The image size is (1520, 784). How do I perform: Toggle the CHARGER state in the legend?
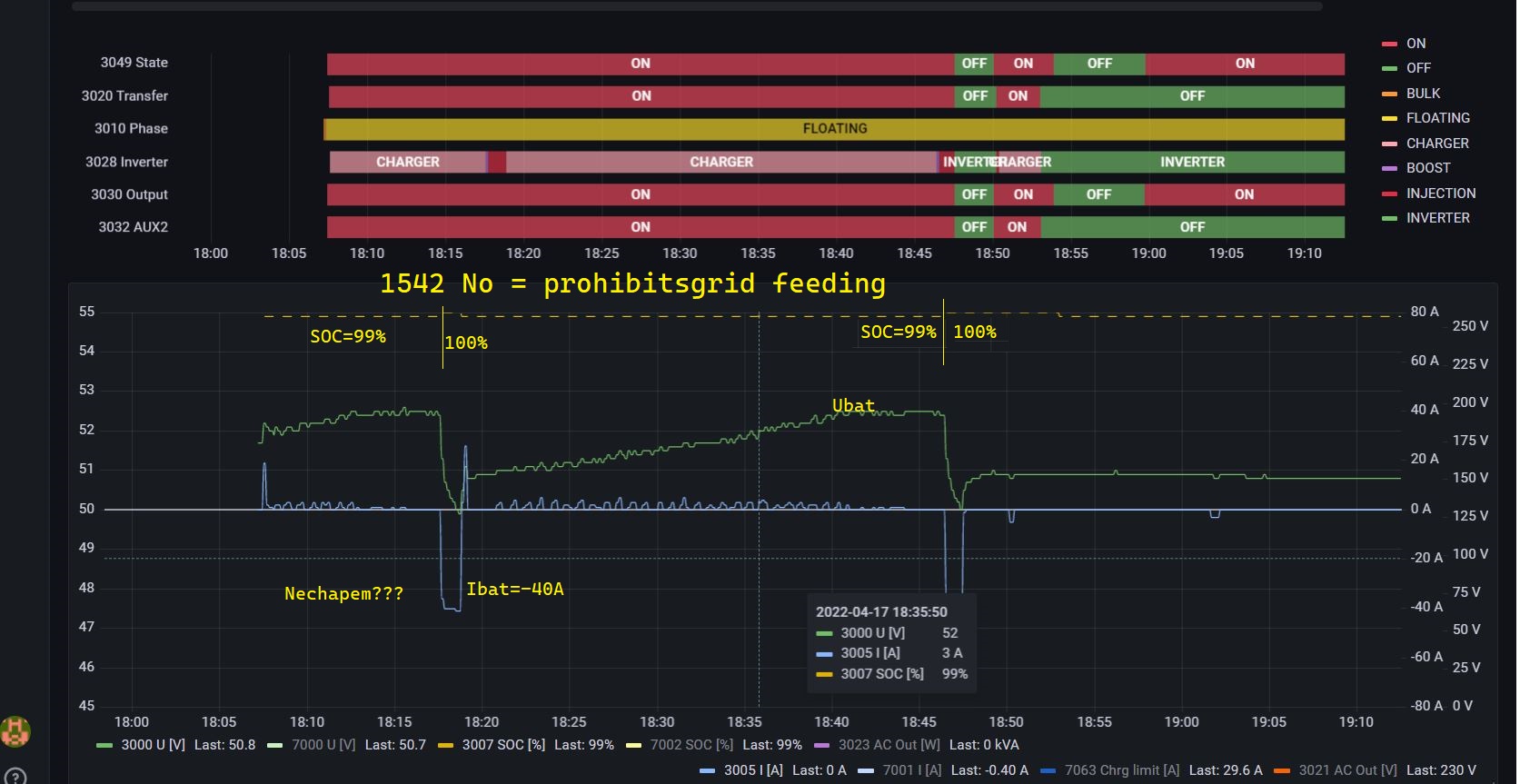point(1436,144)
